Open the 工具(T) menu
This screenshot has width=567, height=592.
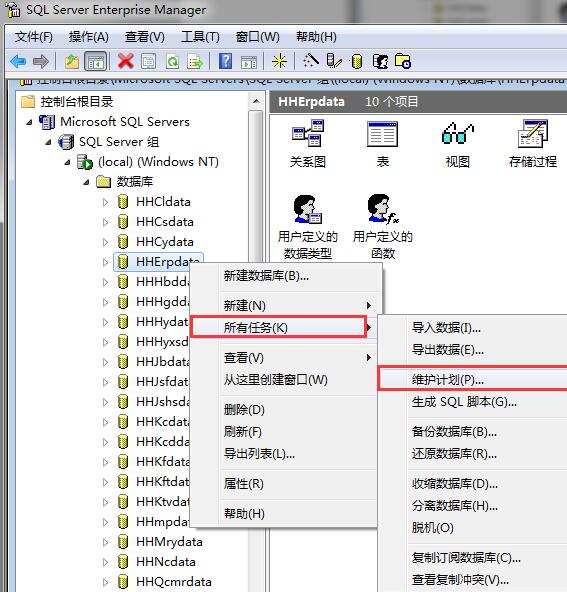[200, 37]
